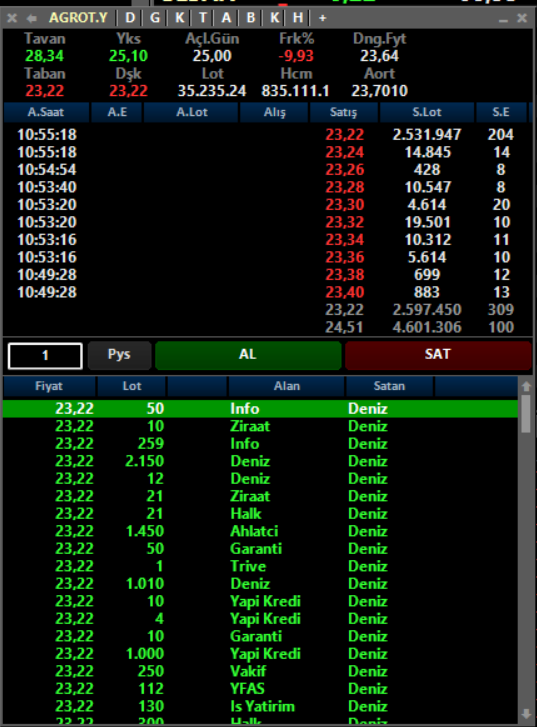Click the Aort value 23,7010
Screen dimensions: 537x727
click(379, 91)
